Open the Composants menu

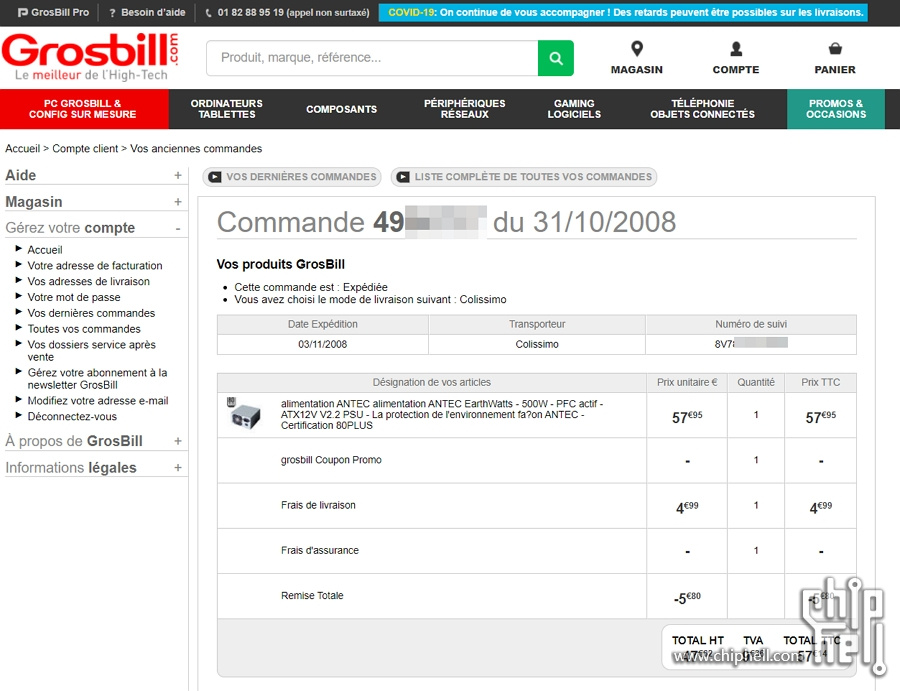[342, 109]
